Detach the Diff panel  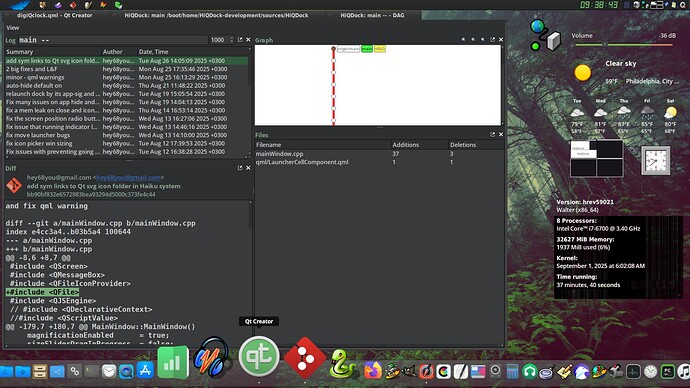(240, 168)
